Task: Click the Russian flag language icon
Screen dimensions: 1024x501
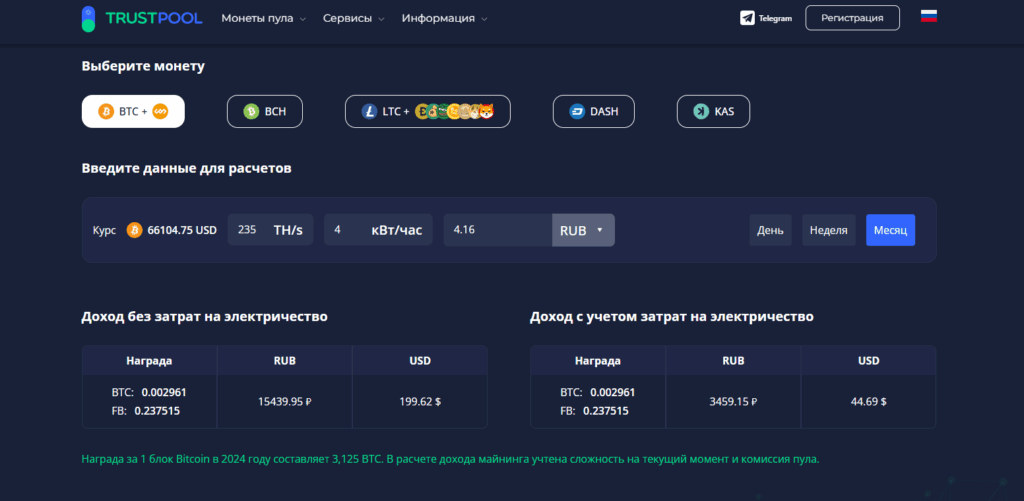Action: 929,16
